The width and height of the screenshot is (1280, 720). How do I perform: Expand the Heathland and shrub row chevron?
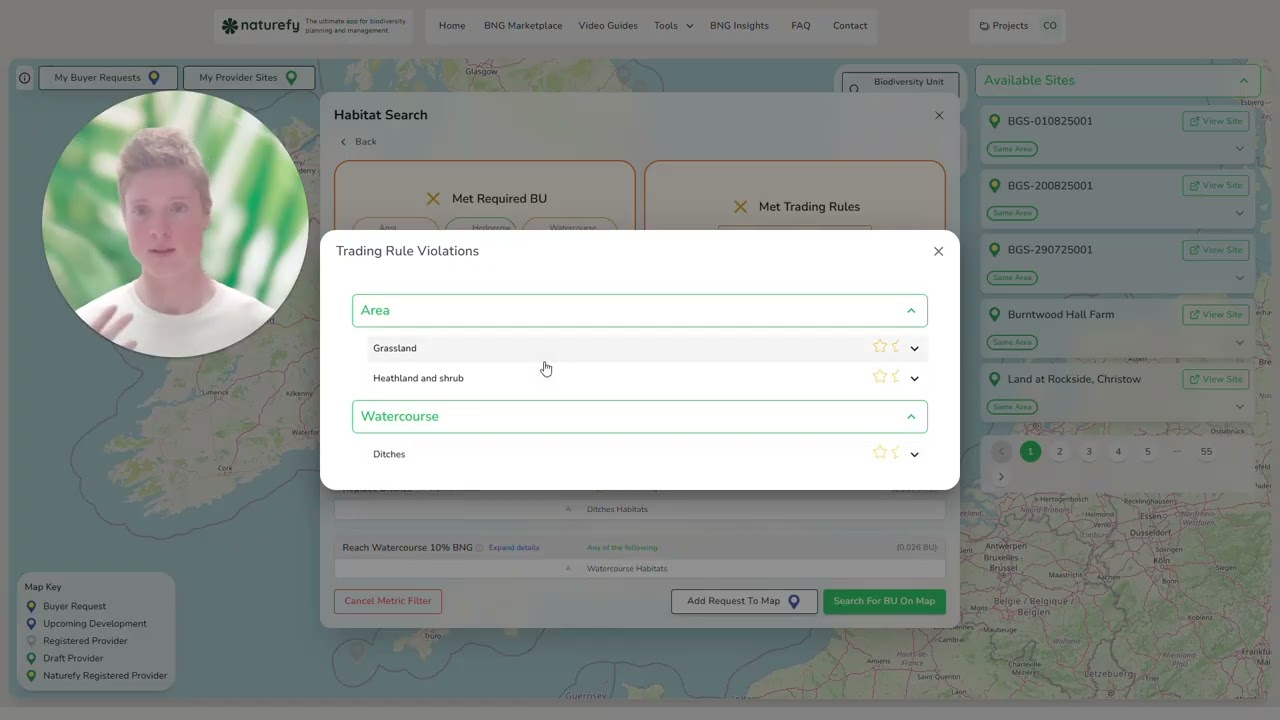click(914, 378)
